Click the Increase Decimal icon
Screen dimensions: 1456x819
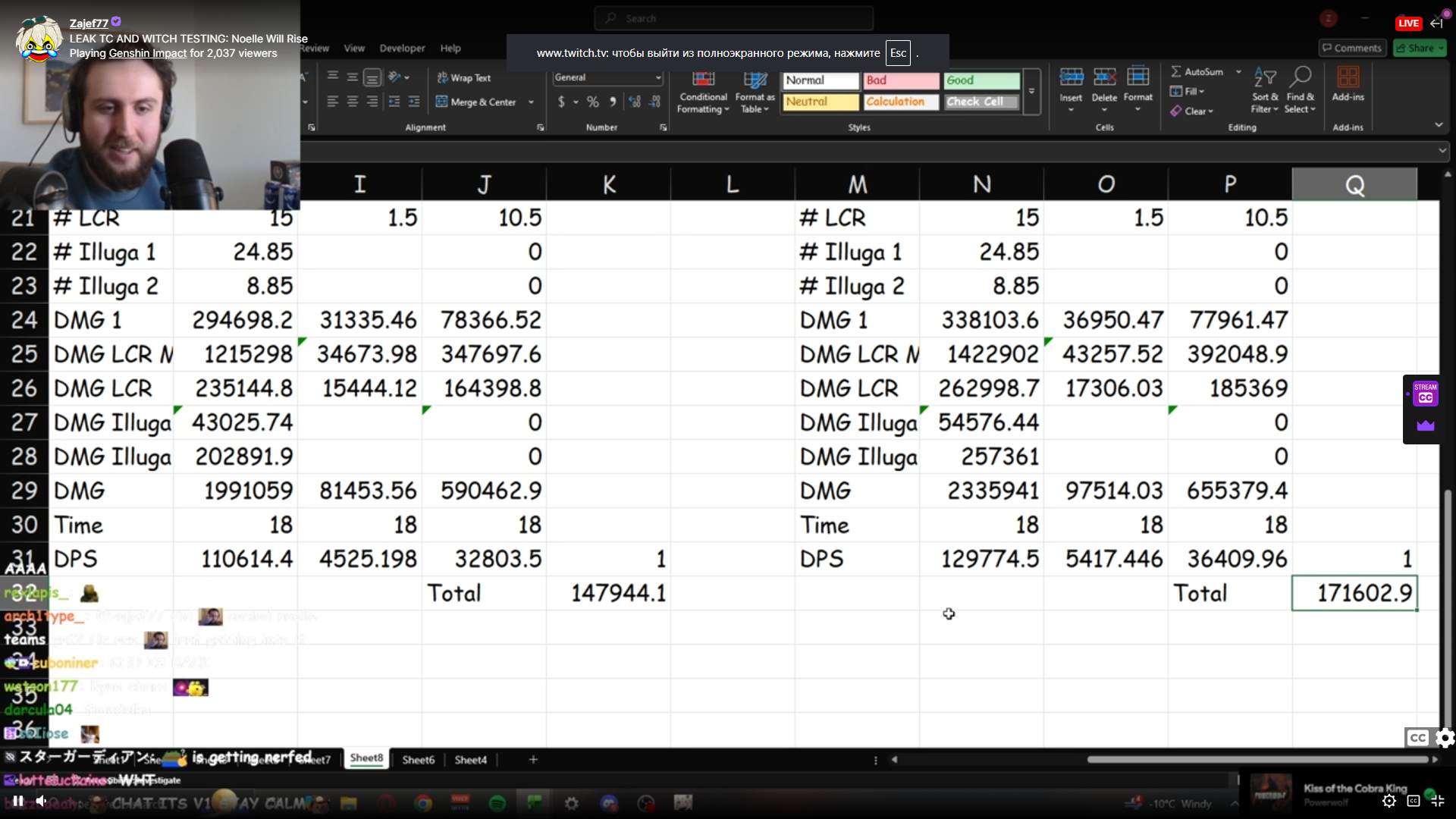[x=635, y=102]
